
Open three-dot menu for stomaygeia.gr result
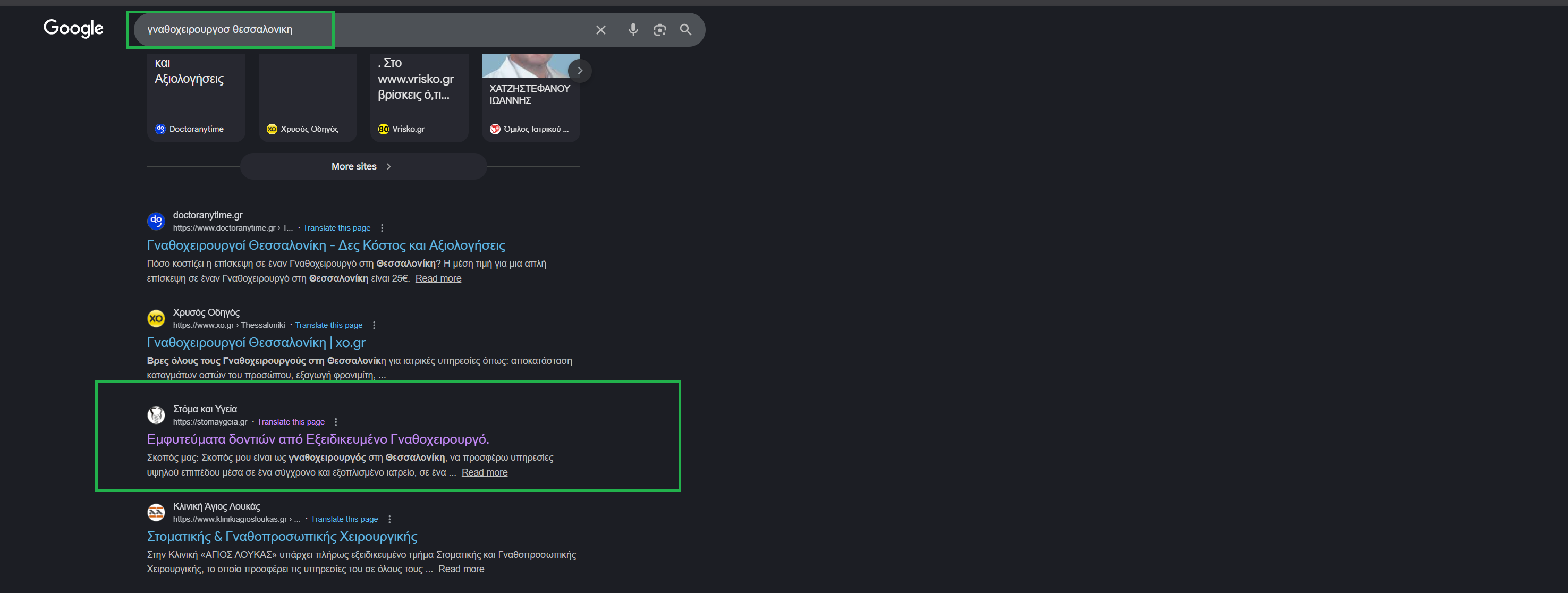(336, 422)
